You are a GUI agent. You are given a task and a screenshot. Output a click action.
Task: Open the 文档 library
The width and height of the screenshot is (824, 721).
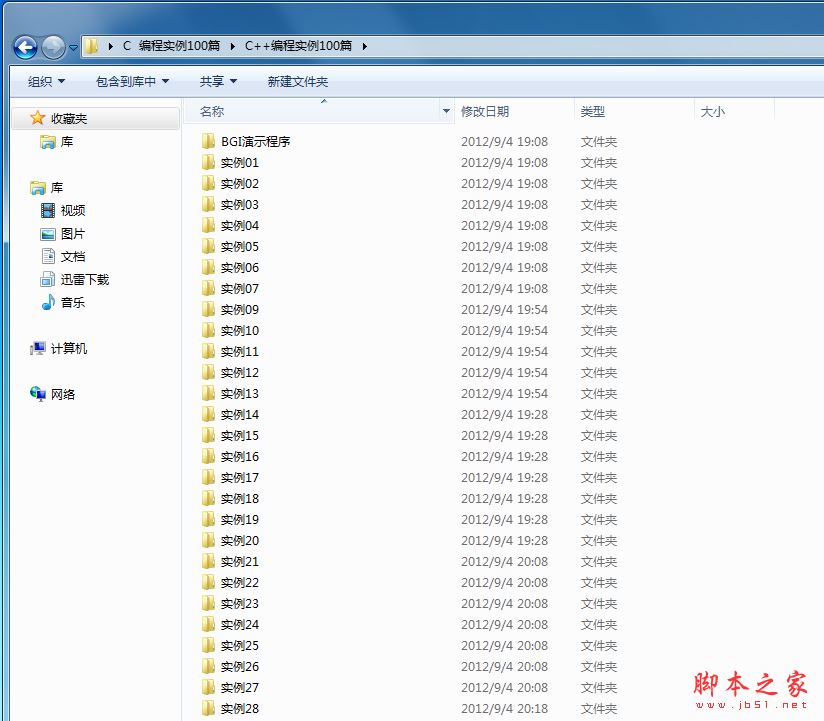(x=63, y=256)
